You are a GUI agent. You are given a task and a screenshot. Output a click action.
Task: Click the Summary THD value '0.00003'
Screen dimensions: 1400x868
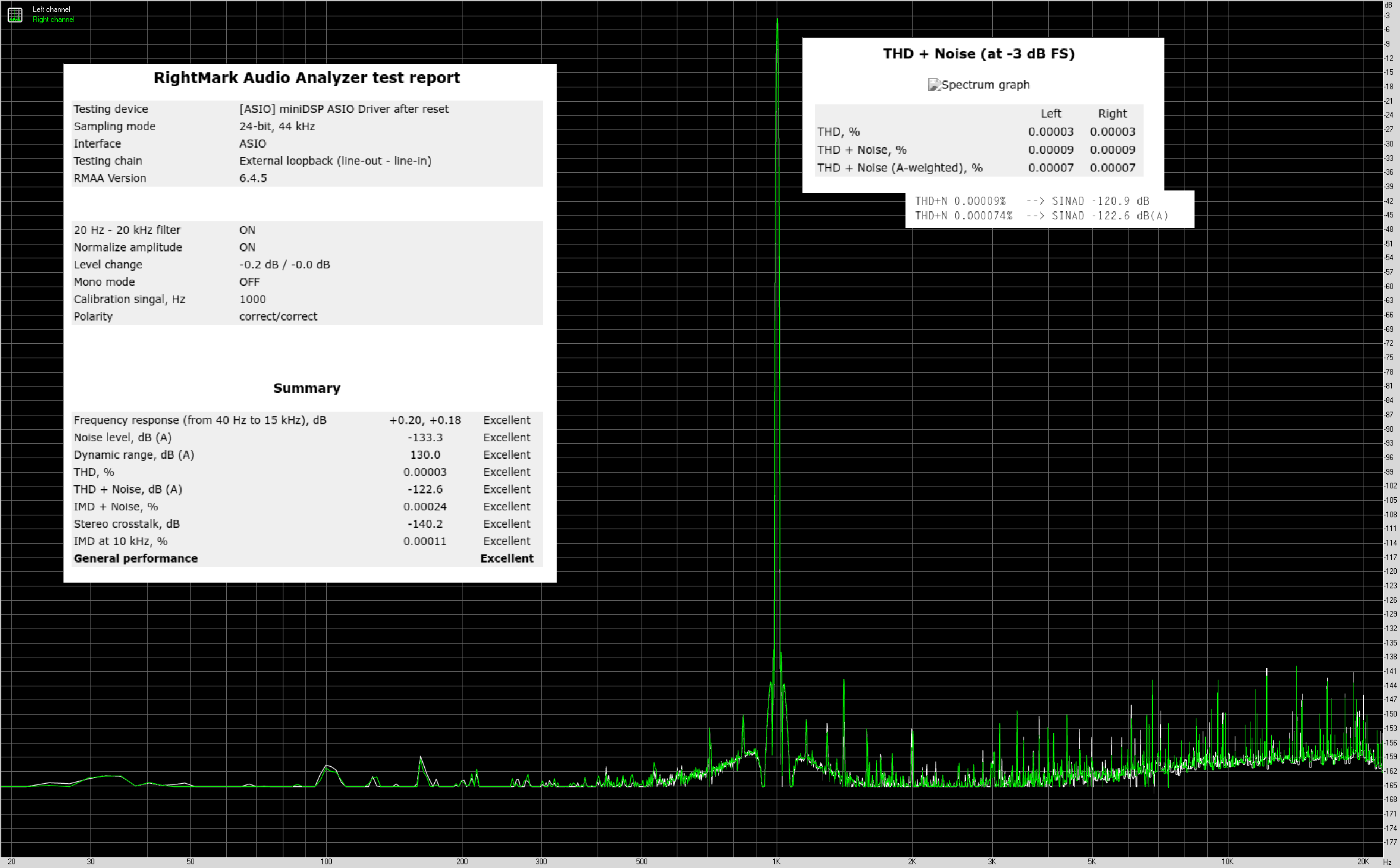point(425,472)
